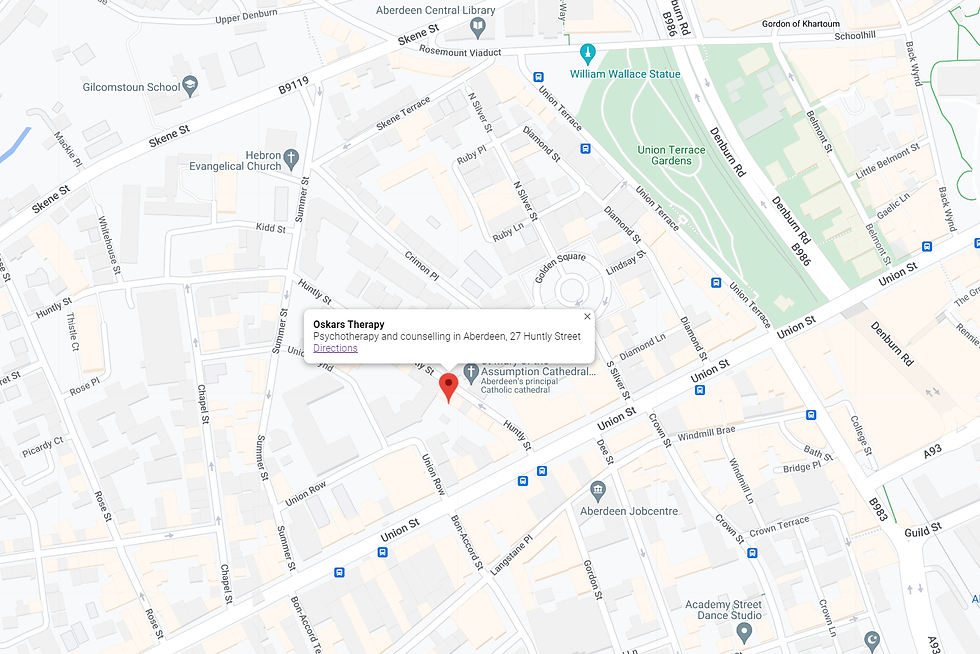Click the Oskars Therapy popup title

(x=349, y=324)
